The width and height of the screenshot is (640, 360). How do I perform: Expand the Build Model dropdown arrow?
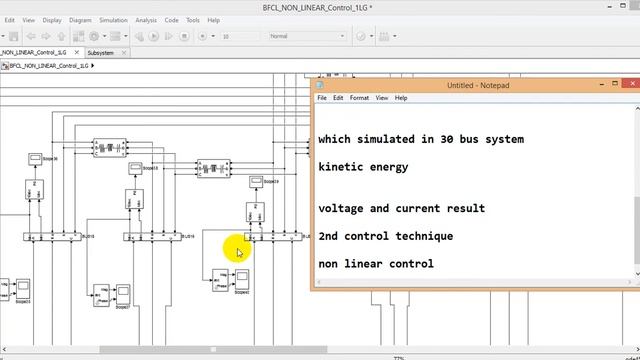pos(395,36)
